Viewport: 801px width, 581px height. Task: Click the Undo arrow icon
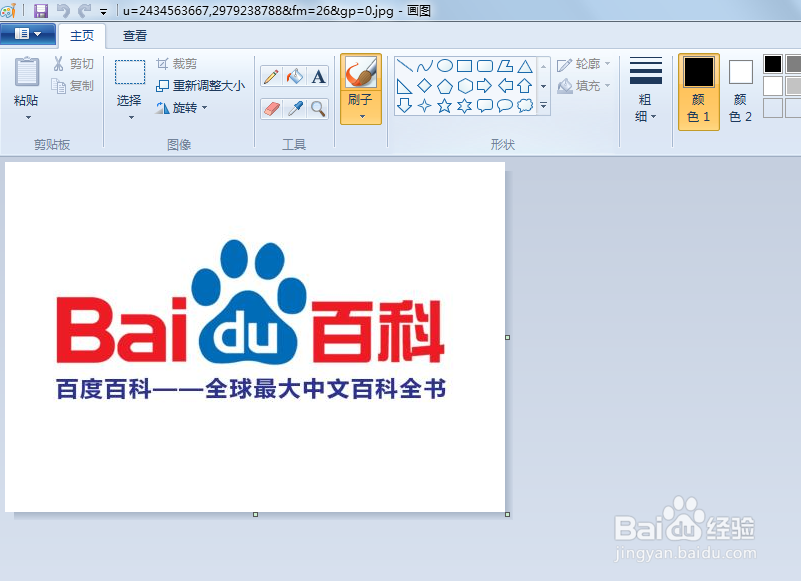(x=63, y=10)
